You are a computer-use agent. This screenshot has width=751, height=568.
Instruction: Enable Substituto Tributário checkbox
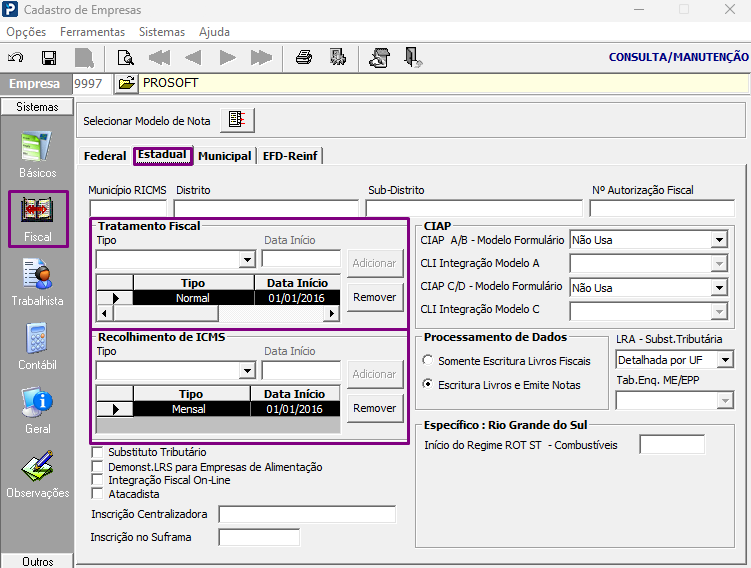pyautogui.click(x=97, y=452)
